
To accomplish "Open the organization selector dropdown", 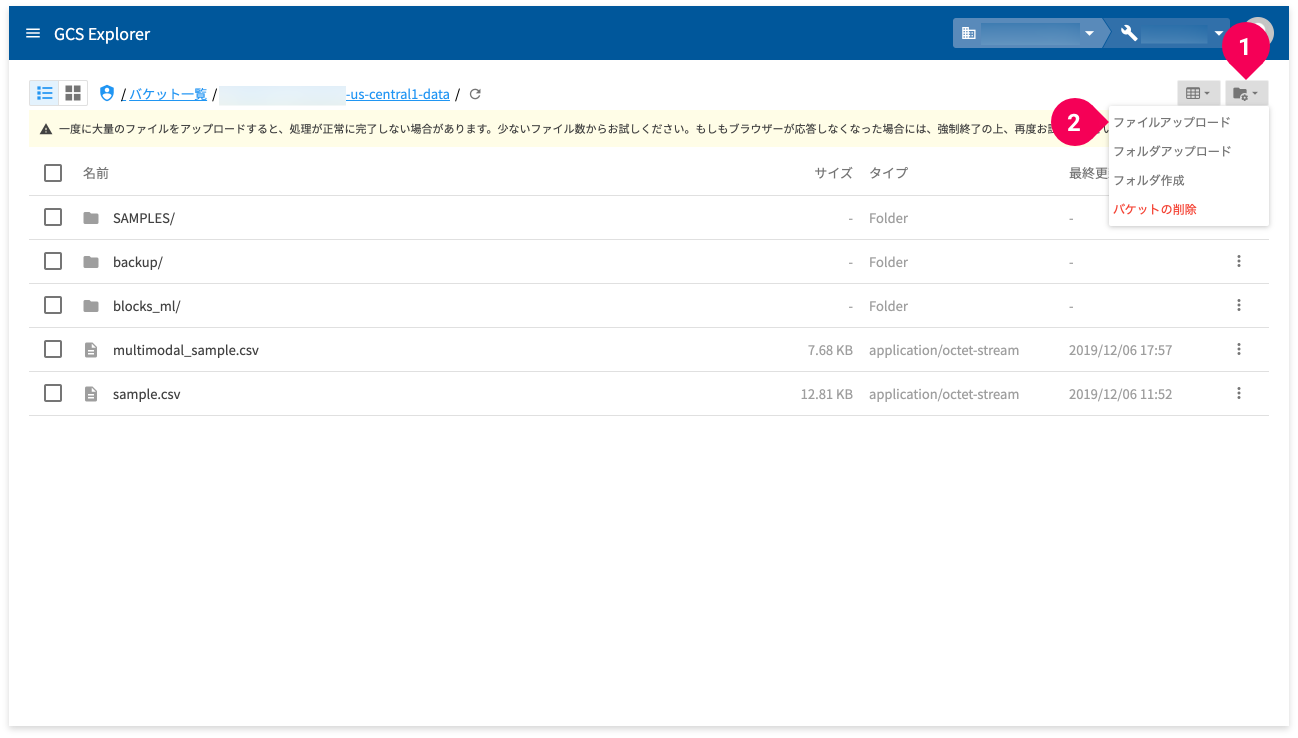I will click(1027, 33).
